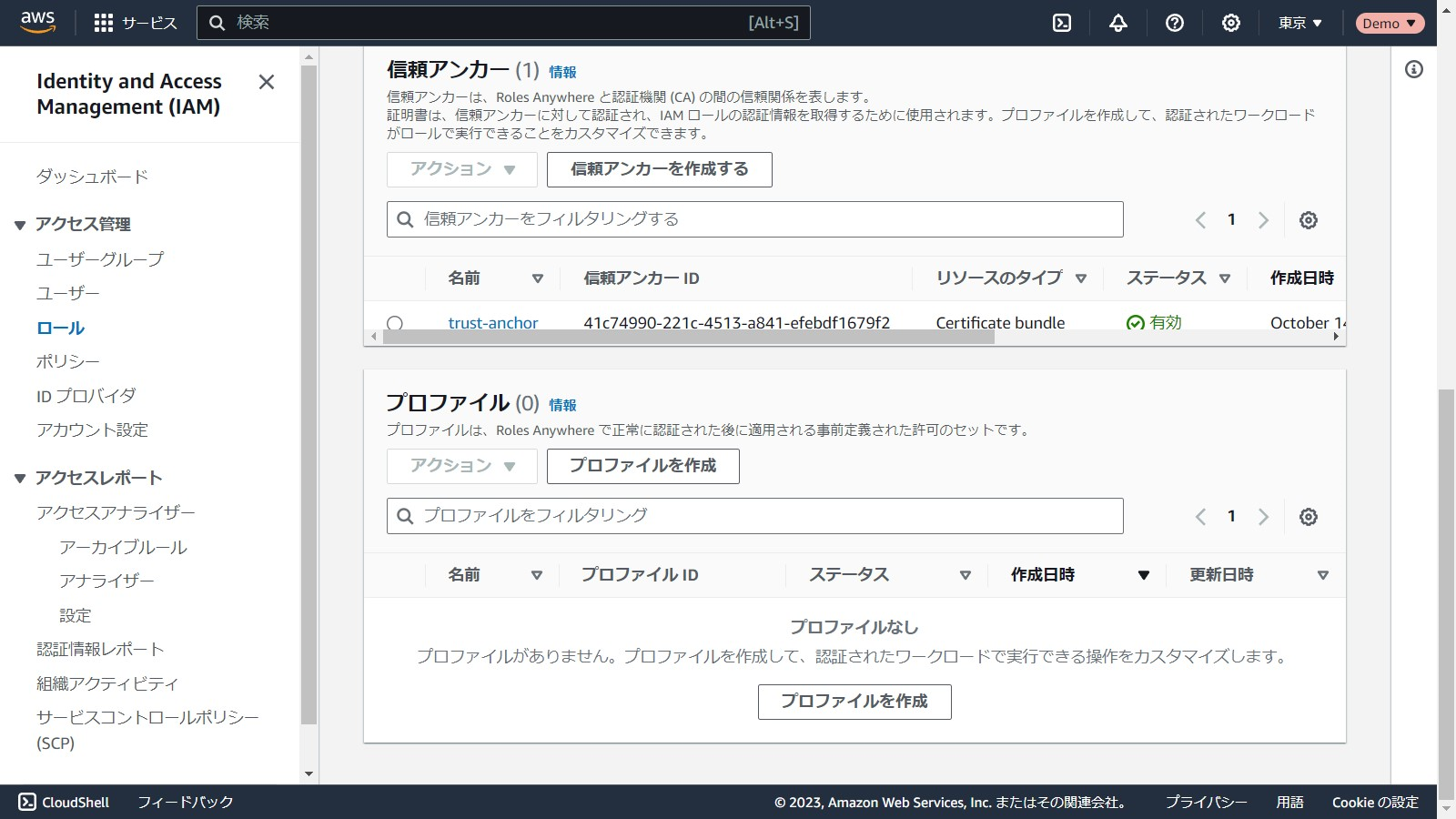1456x819 pixels.
Task: Click 信頼アンカーを作成する button
Action: tap(659, 169)
